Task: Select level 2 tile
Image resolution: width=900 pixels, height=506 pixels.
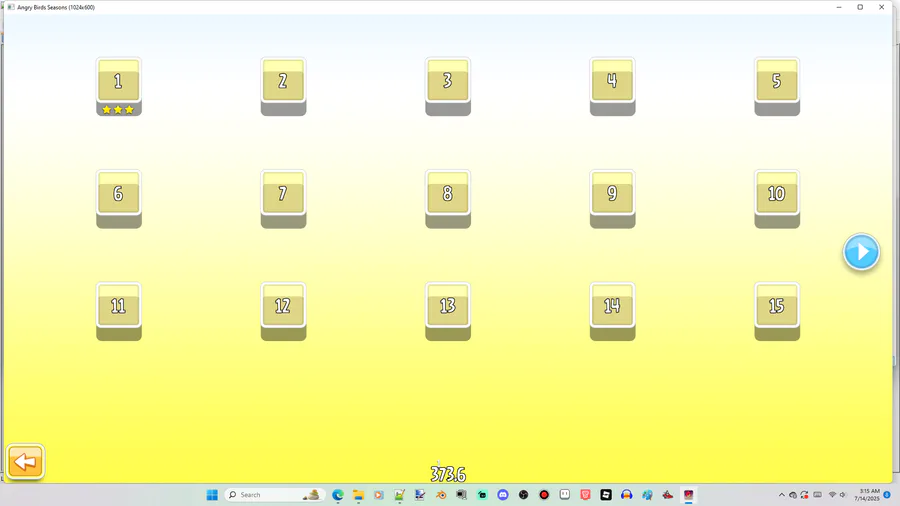Action: 284,86
